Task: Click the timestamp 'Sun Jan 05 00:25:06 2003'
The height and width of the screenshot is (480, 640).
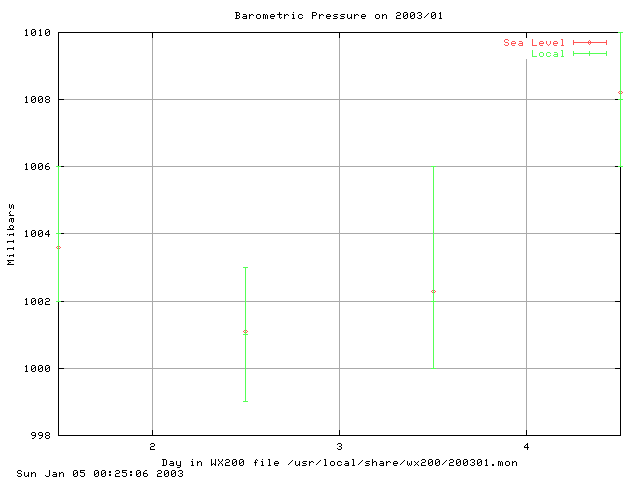Action: click(100, 473)
